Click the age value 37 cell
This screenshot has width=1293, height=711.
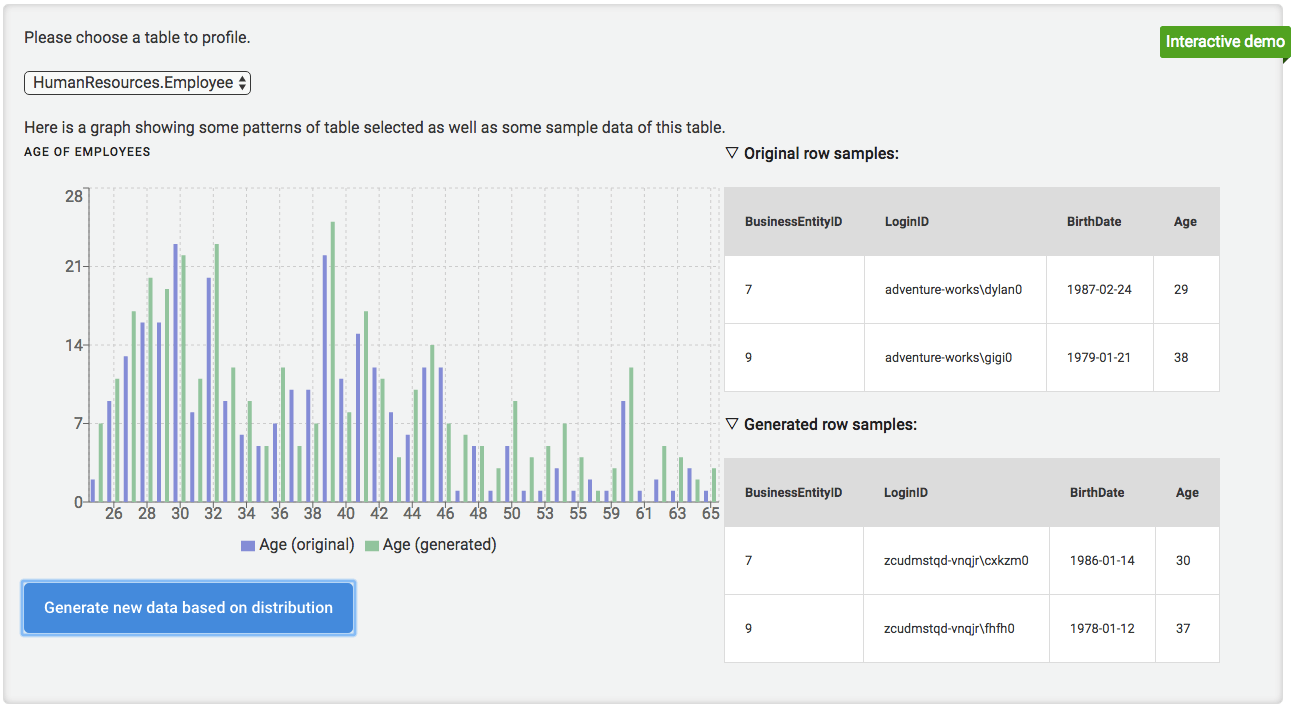tap(1187, 629)
